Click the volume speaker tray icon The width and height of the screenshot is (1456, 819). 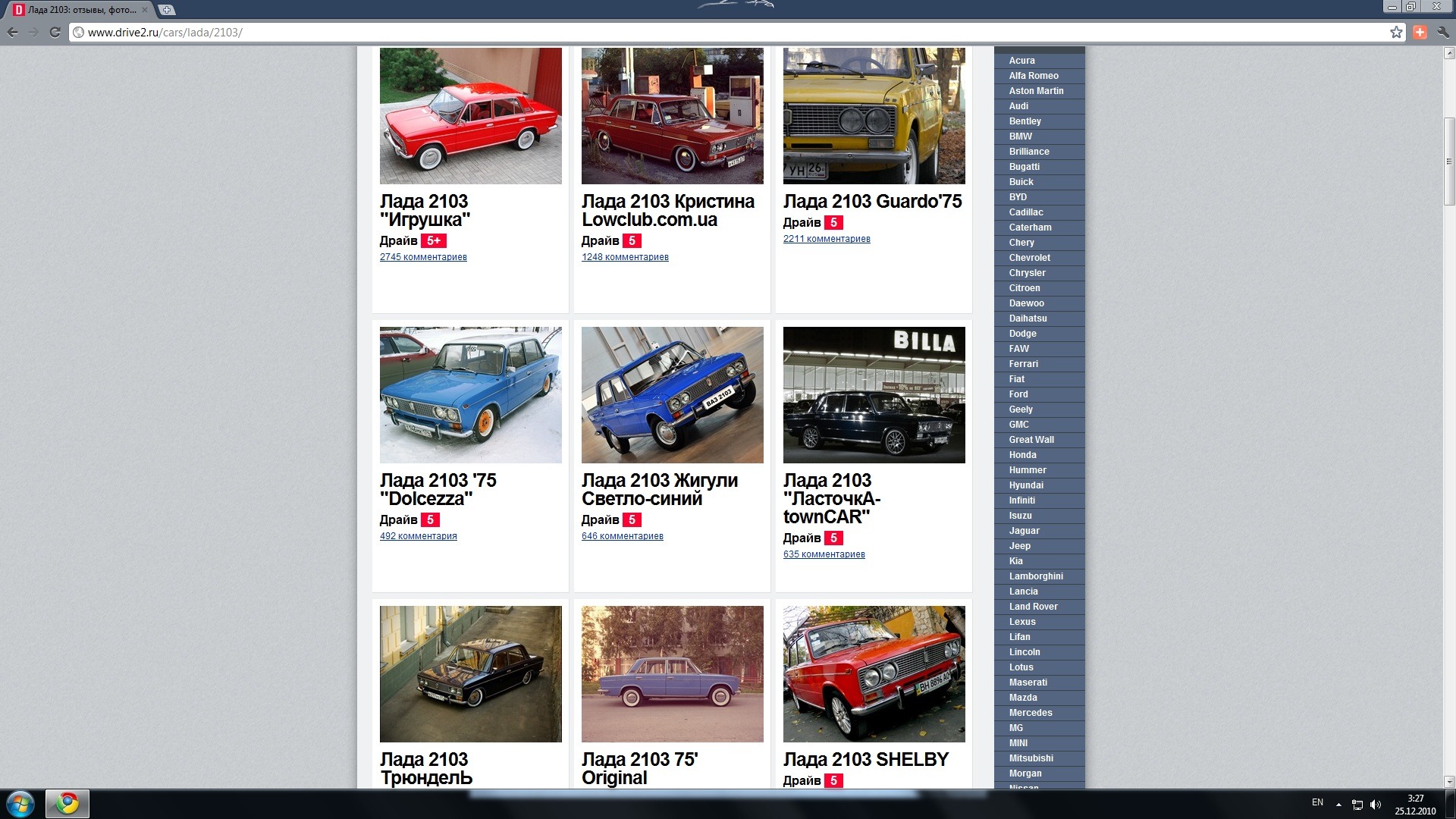(x=1376, y=805)
